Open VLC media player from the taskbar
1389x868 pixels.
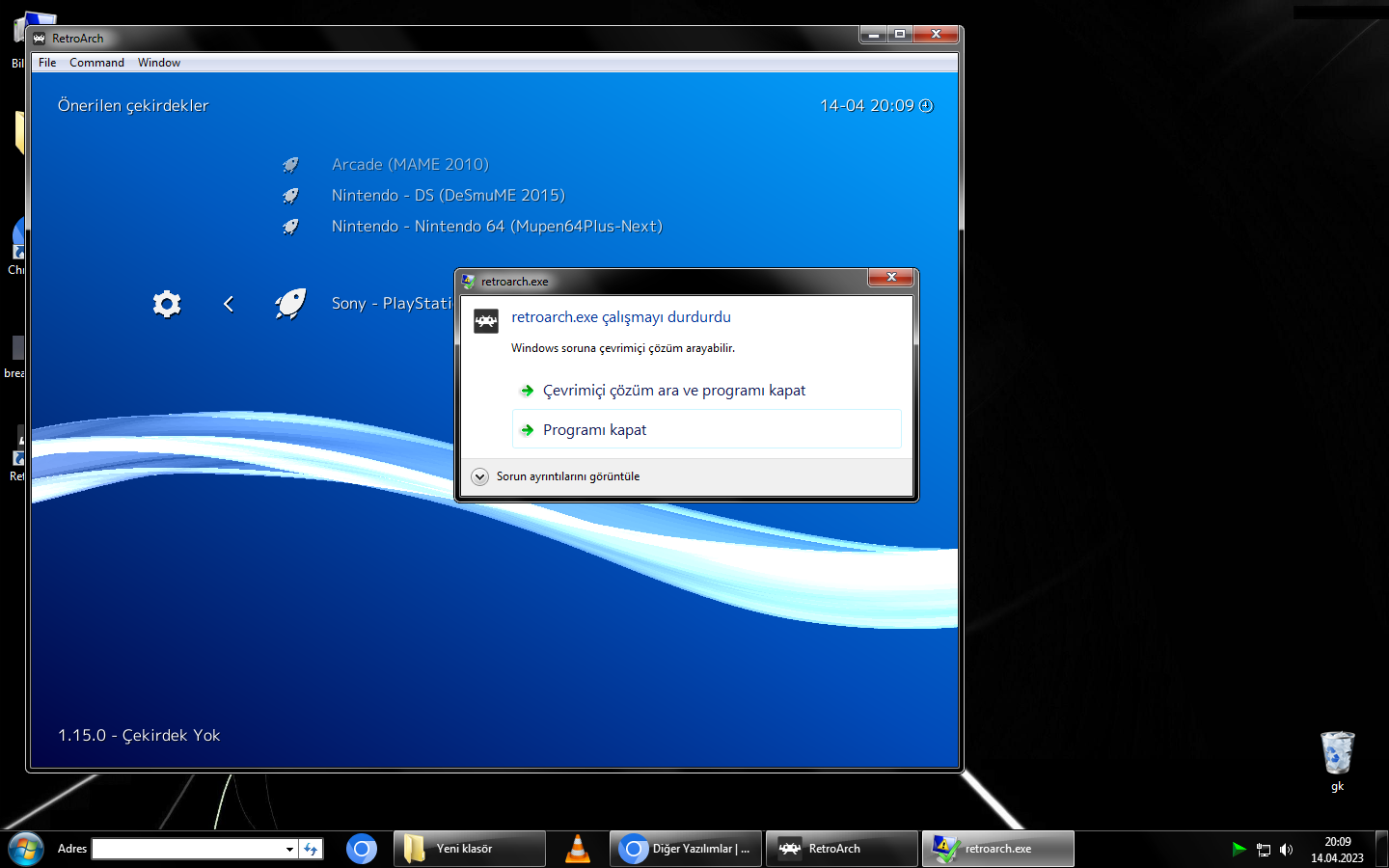tap(578, 849)
